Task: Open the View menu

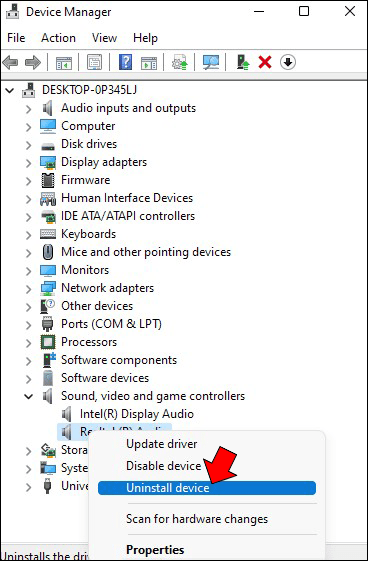Action: point(104,38)
